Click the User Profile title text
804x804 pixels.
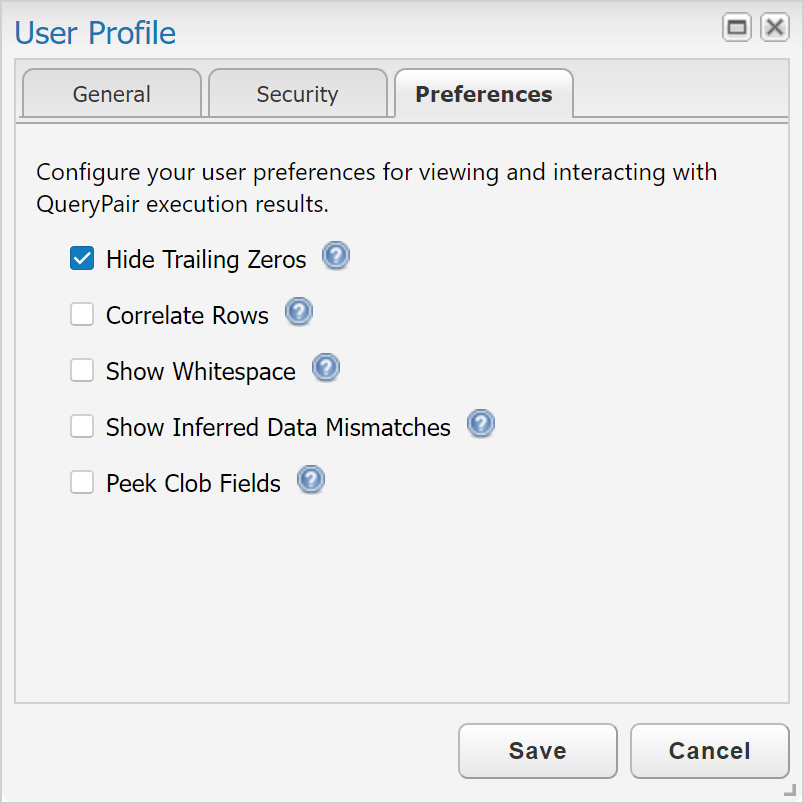95,33
